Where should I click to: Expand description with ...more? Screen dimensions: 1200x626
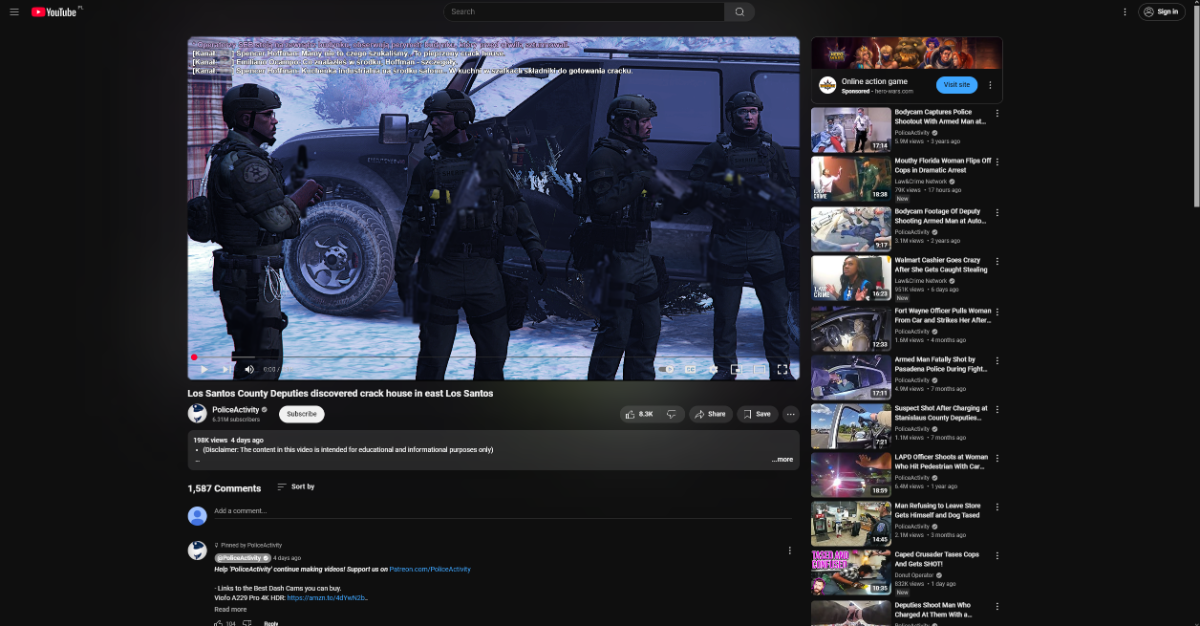[782, 460]
